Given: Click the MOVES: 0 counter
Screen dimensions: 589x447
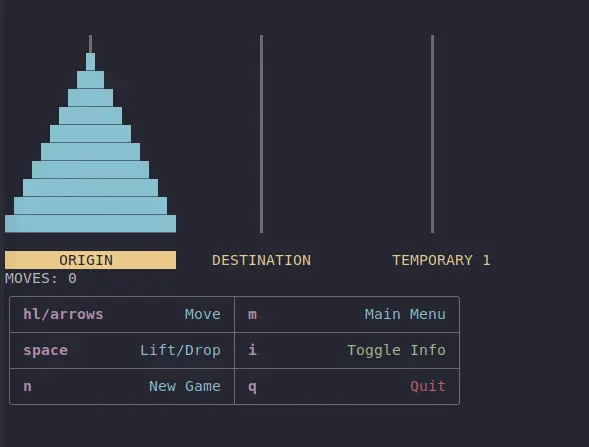Looking at the screenshot, I should [x=41, y=278].
